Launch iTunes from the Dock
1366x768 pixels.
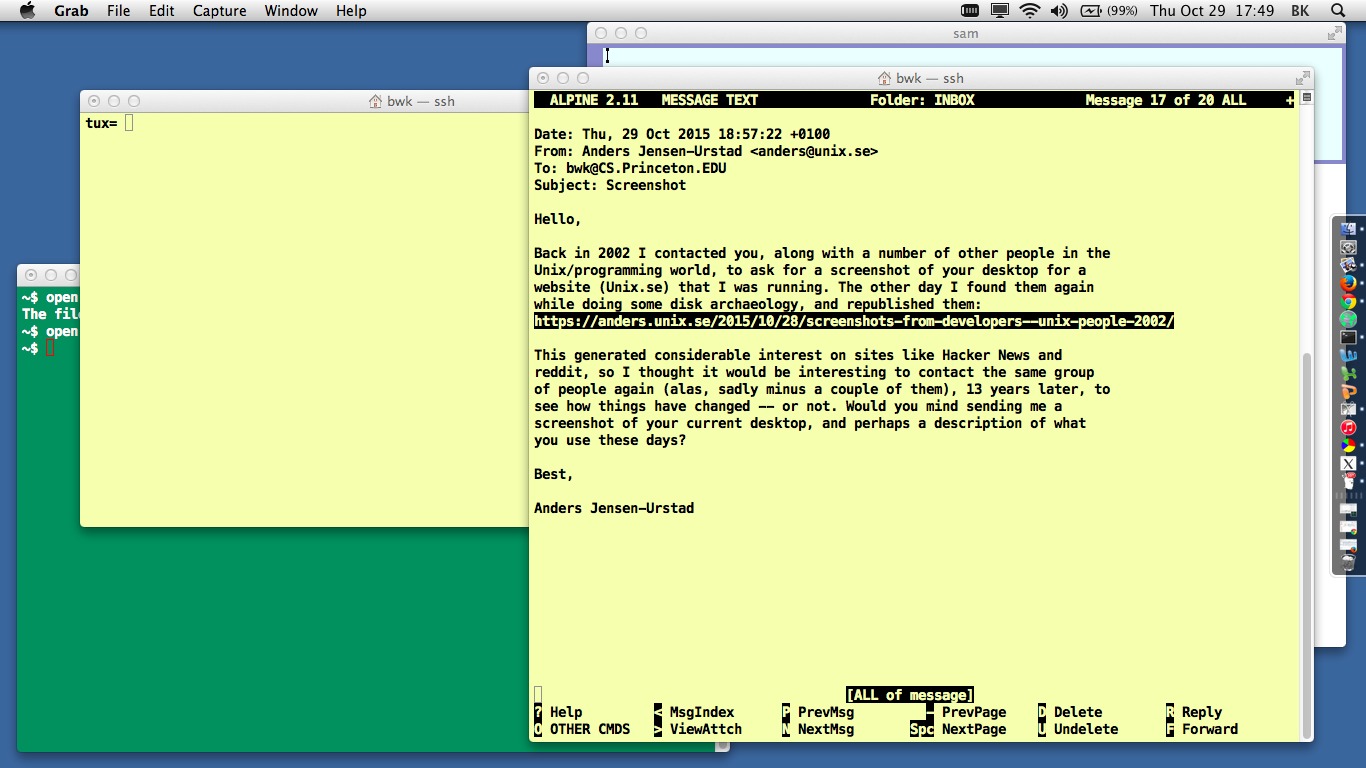(1348, 428)
